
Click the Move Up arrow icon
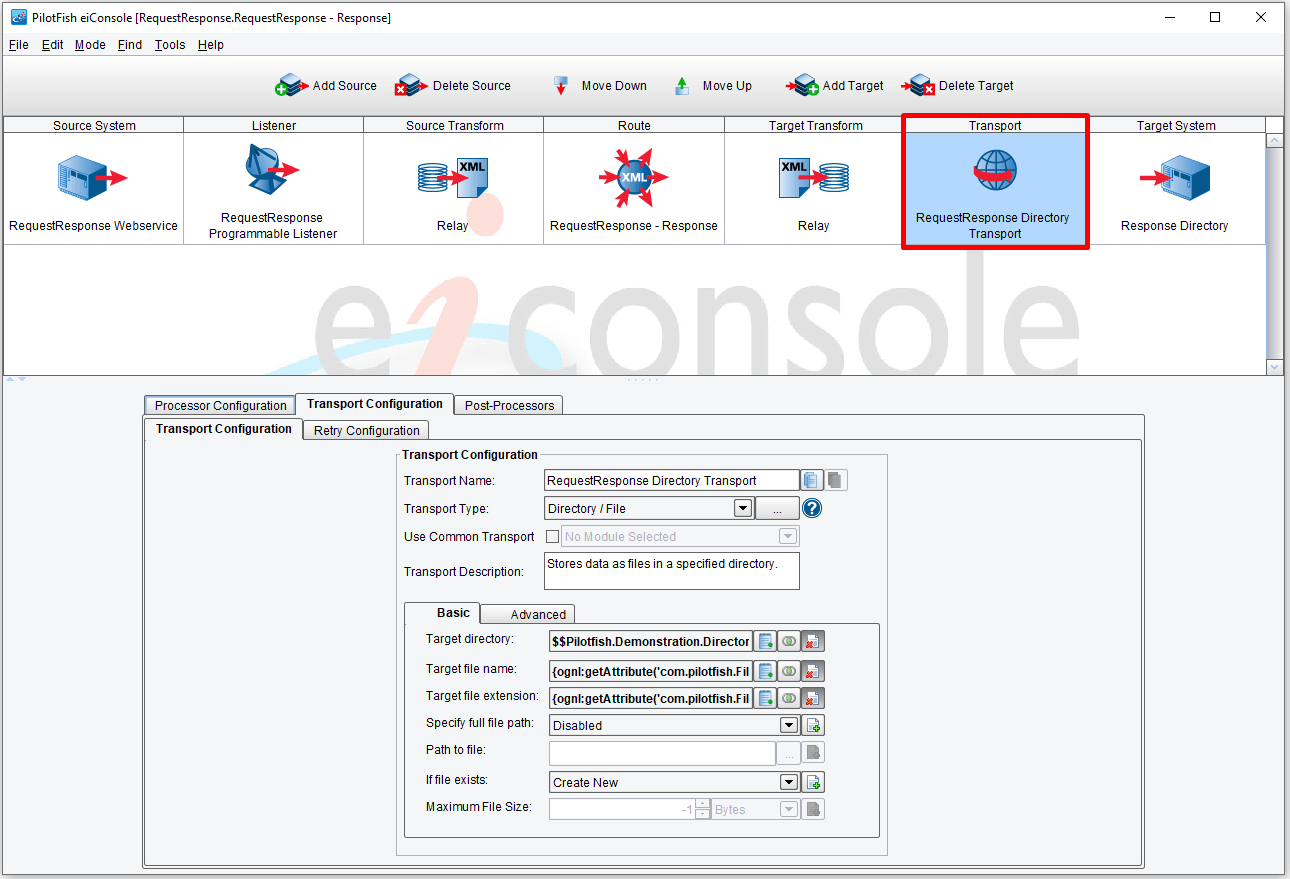pos(682,86)
